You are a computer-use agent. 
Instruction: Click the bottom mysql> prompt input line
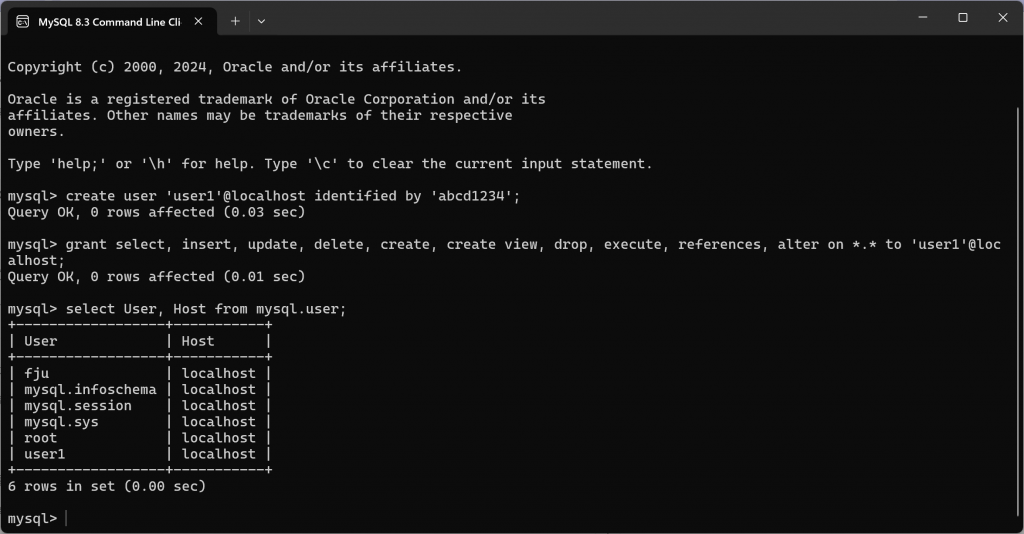[x=38, y=519]
